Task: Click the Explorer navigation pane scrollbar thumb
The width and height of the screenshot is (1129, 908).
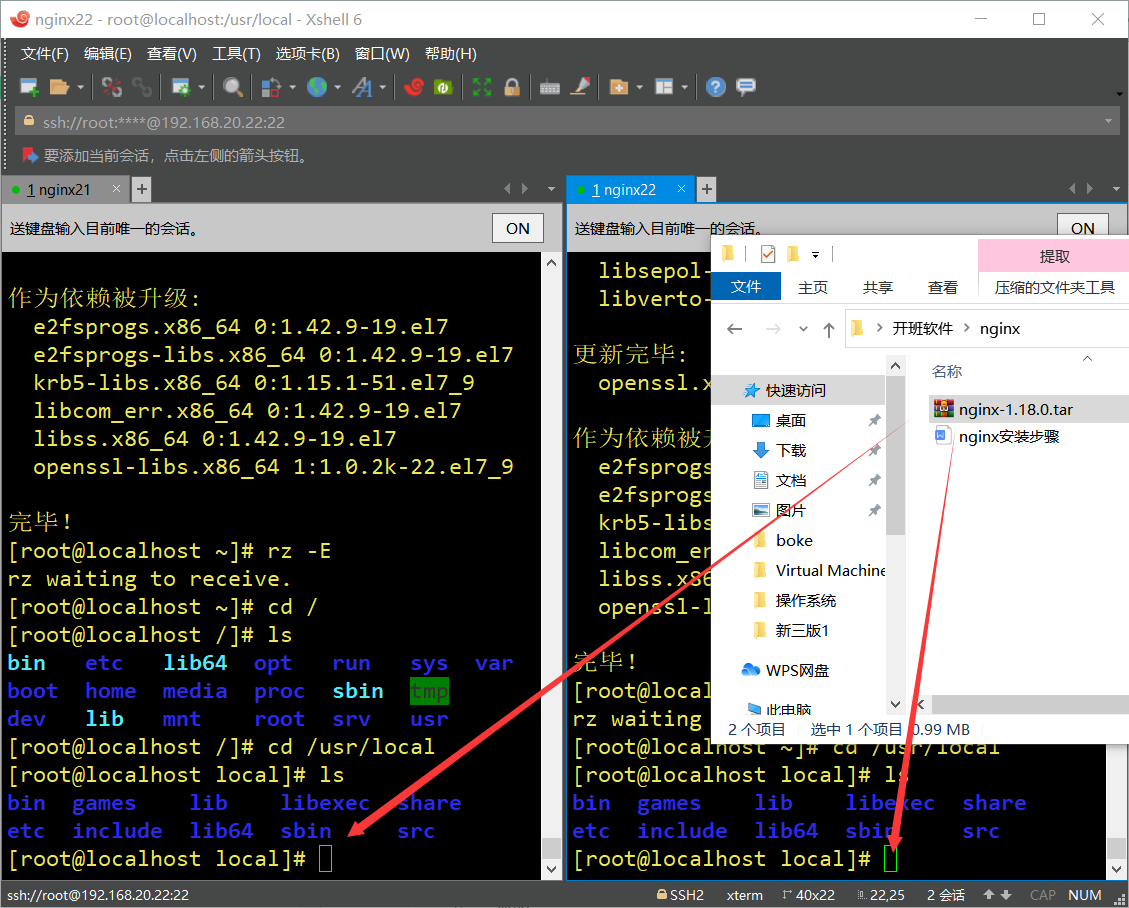Action: [895, 455]
